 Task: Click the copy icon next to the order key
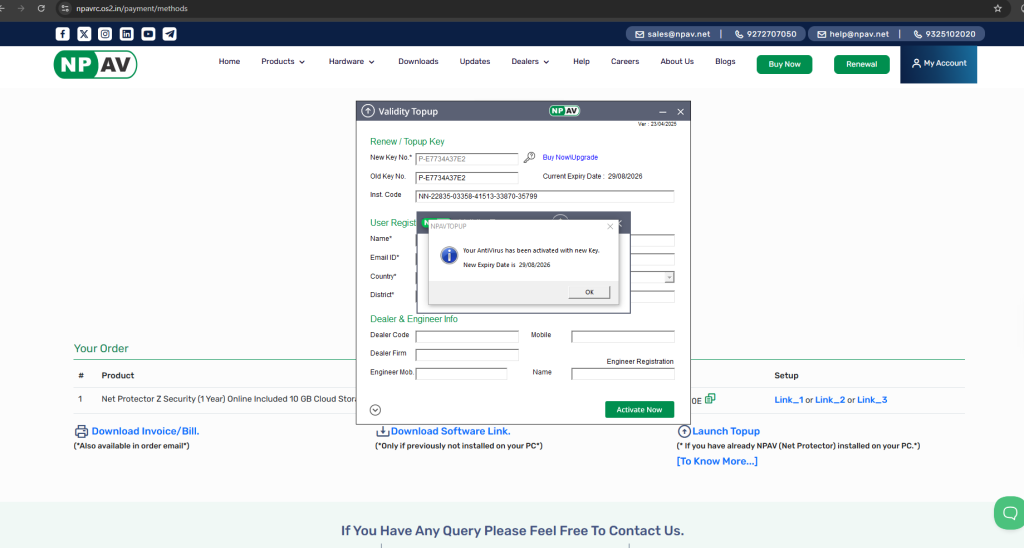[710, 399]
